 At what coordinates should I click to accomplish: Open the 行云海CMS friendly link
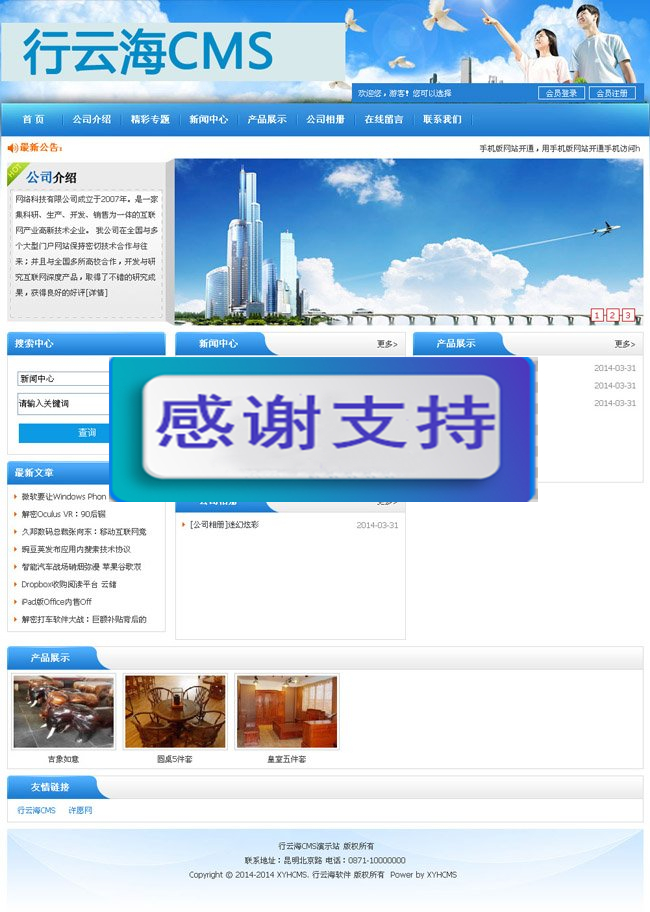[37, 810]
